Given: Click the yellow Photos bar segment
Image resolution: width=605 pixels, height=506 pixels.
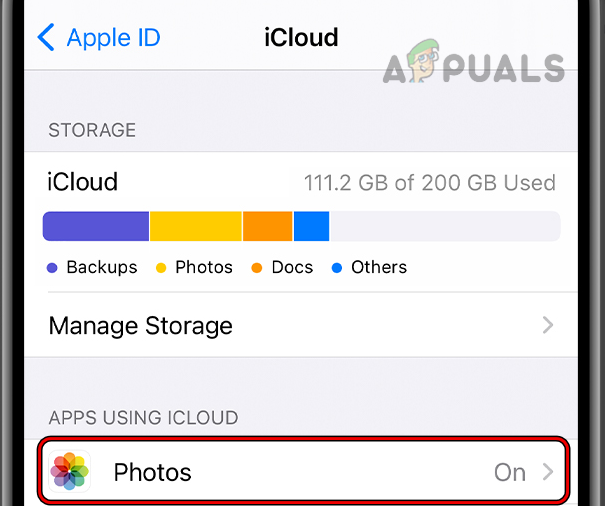Looking at the screenshot, I should click(196, 226).
